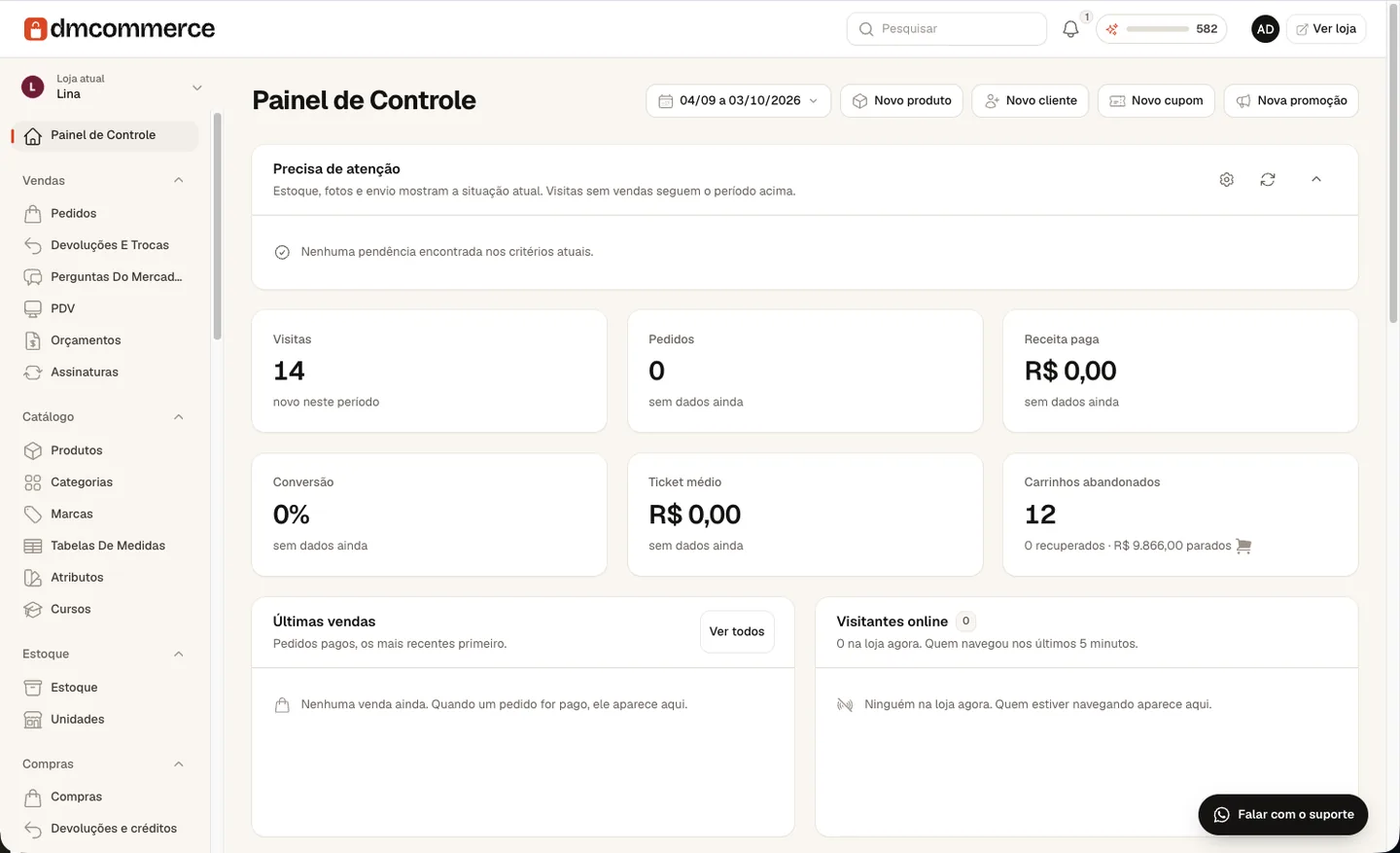
Task: Collapse the Precisa de atenção card
Action: (1316, 180)
